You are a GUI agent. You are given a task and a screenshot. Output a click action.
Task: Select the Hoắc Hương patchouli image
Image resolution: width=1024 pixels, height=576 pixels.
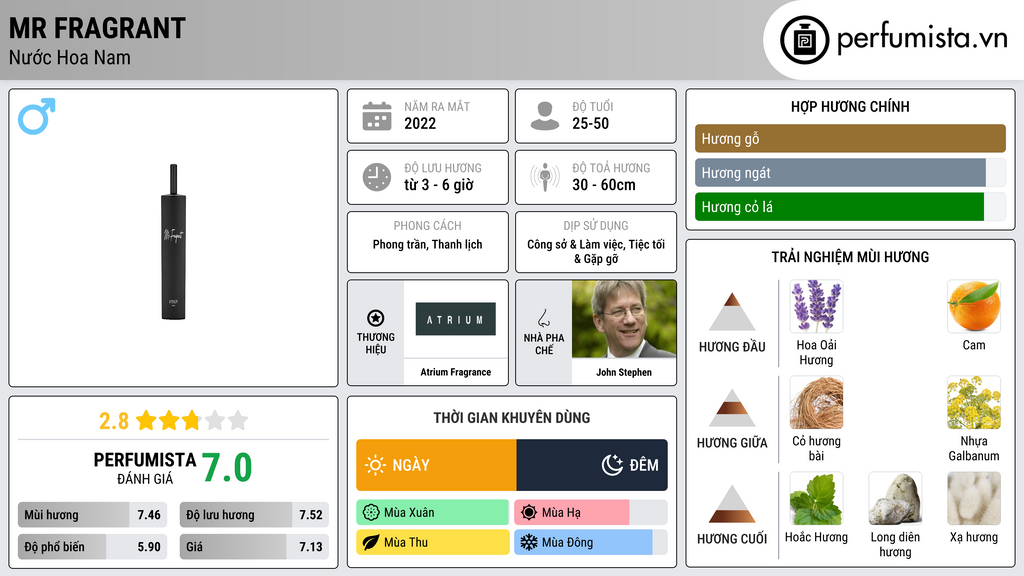pos(816,498)
